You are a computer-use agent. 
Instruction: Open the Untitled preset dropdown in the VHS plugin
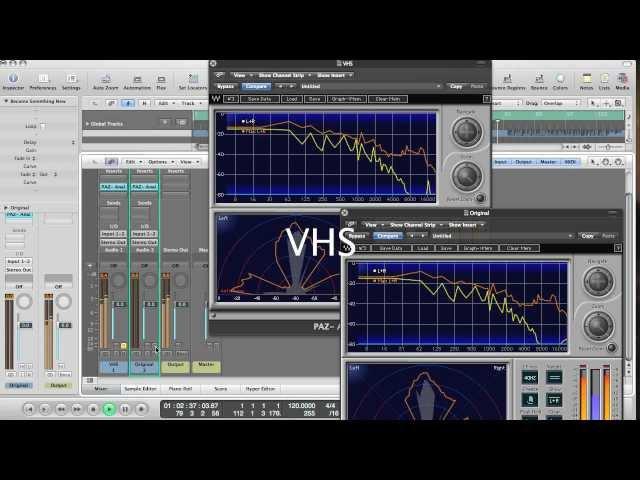click(370, 87)
